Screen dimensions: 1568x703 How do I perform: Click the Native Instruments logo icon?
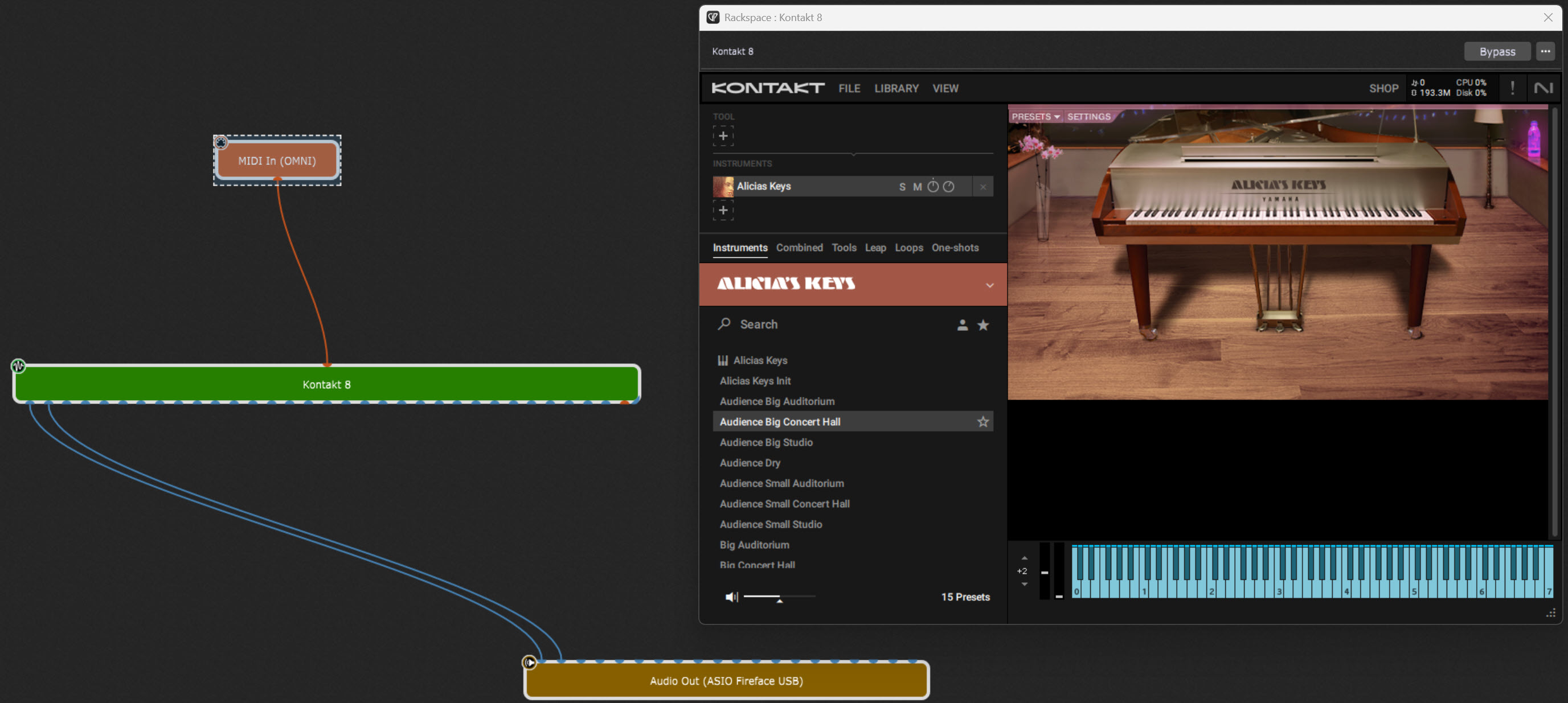click(x=1543, y=88)
